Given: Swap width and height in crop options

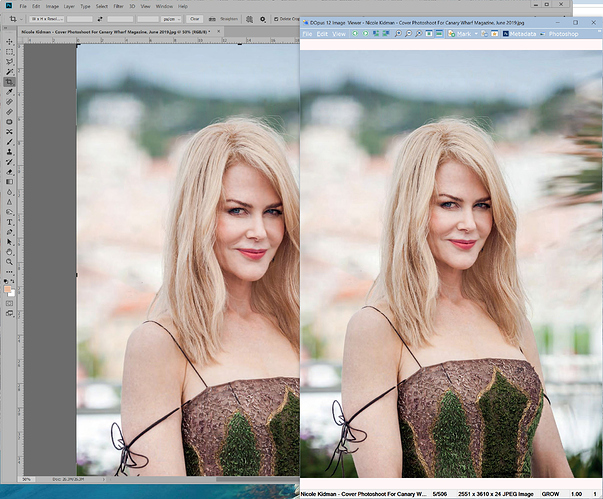Looking at the screenshot, I should (x=100, y=19).
